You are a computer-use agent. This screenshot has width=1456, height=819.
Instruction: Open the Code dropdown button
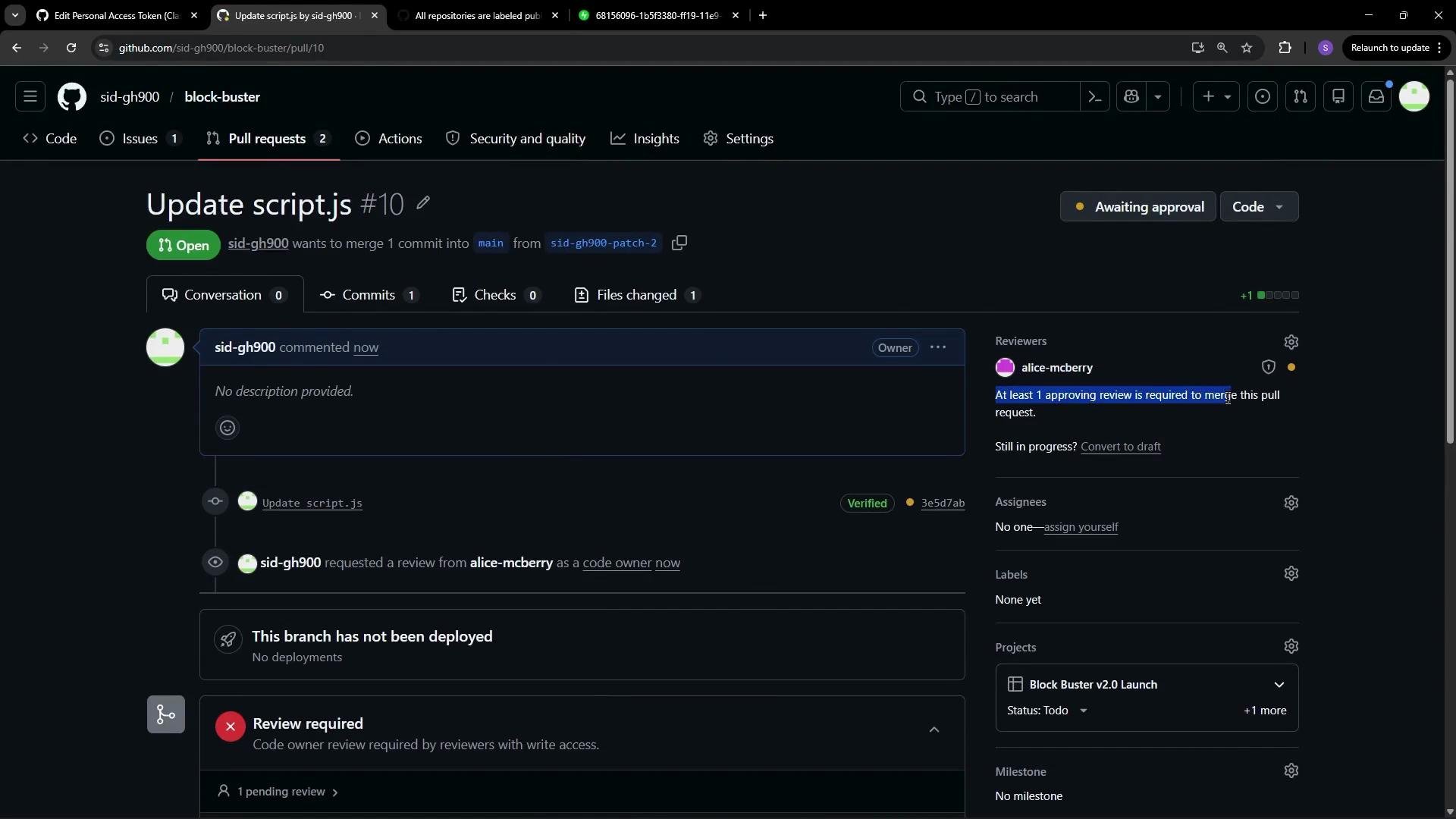[1259, 206]
